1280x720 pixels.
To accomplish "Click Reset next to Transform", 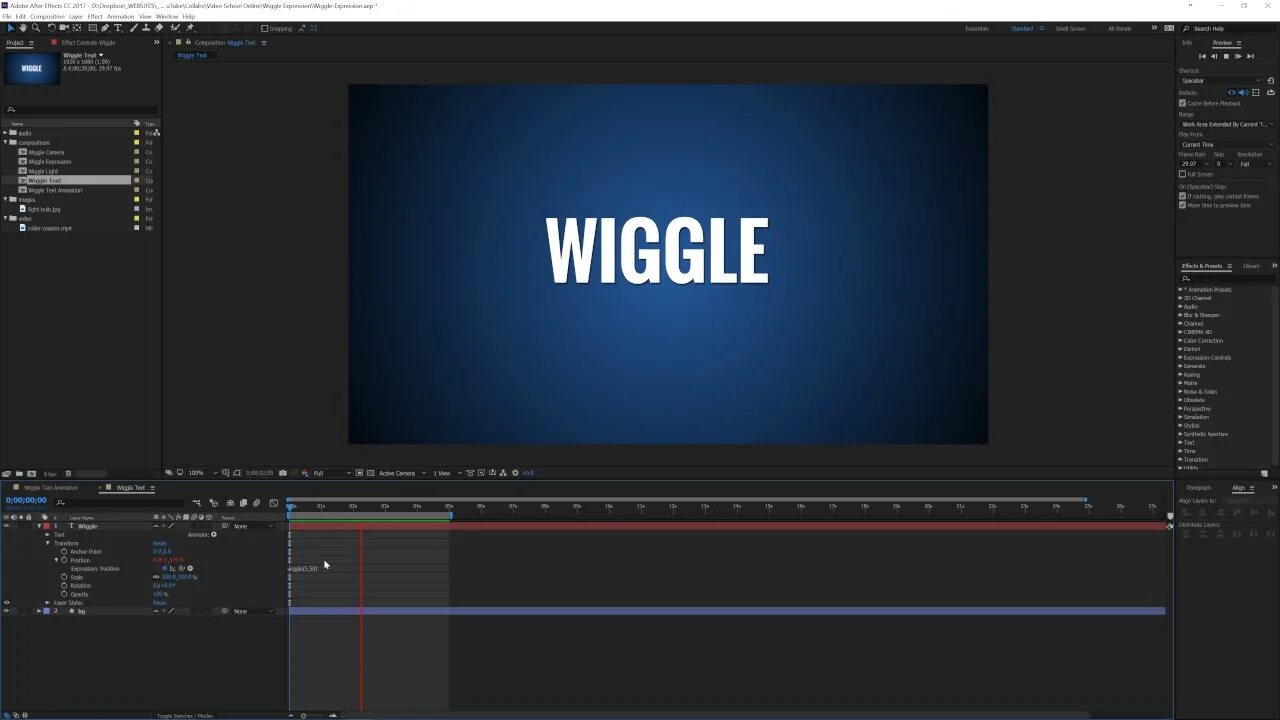I will point(159,543).
